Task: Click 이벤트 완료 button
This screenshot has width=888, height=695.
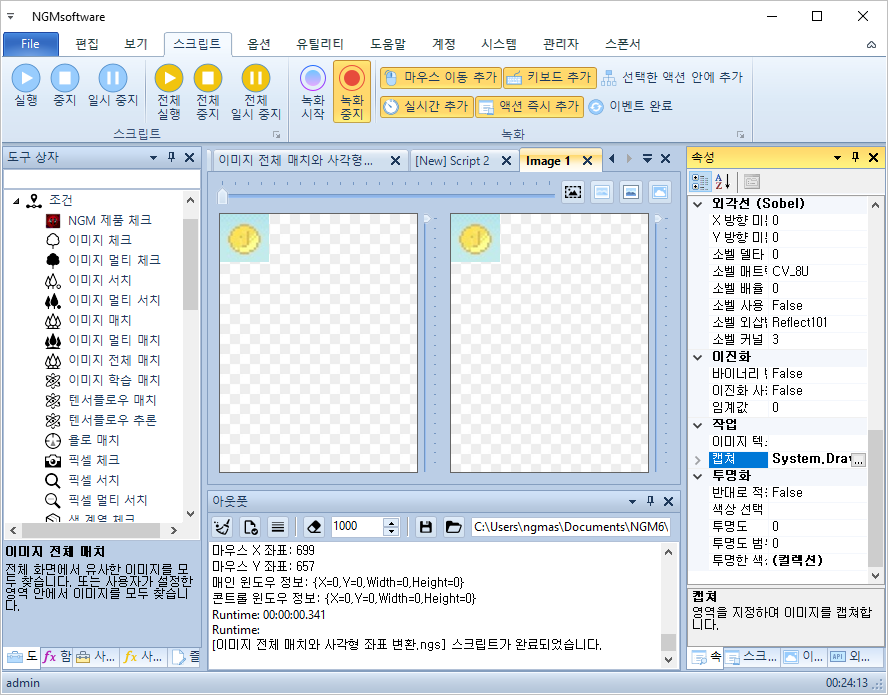Action: 630,106
